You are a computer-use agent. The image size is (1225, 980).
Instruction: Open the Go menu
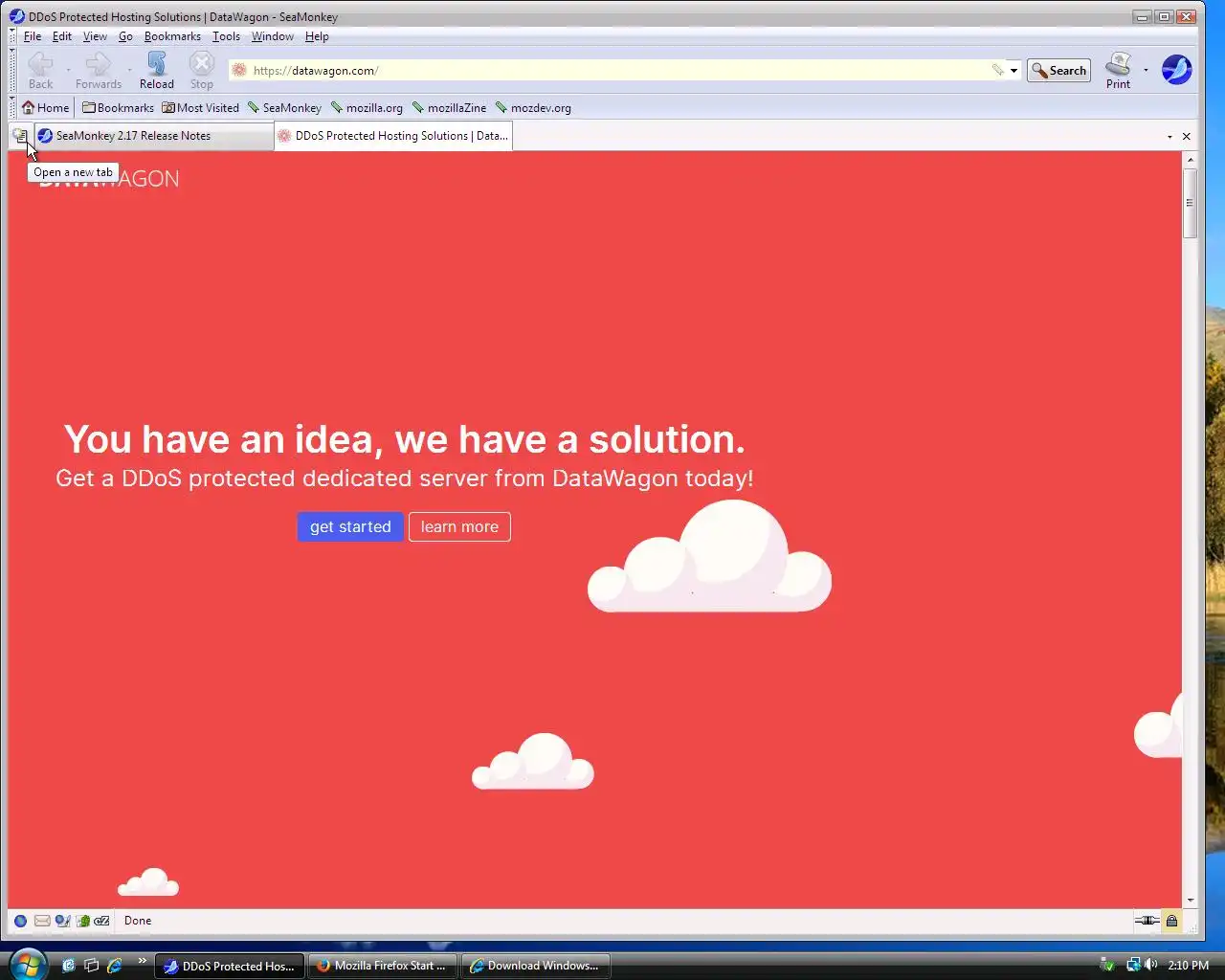tap(125, 36)
